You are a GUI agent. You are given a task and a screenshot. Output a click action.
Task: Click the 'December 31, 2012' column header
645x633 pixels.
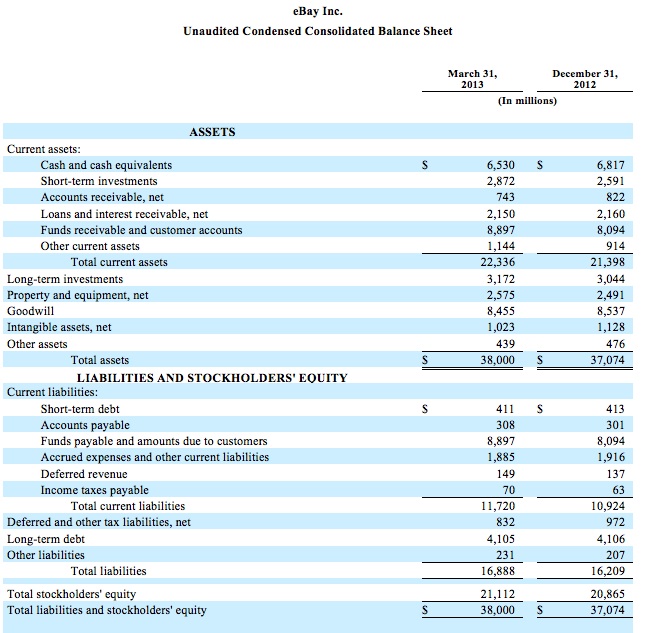(585, 79)
